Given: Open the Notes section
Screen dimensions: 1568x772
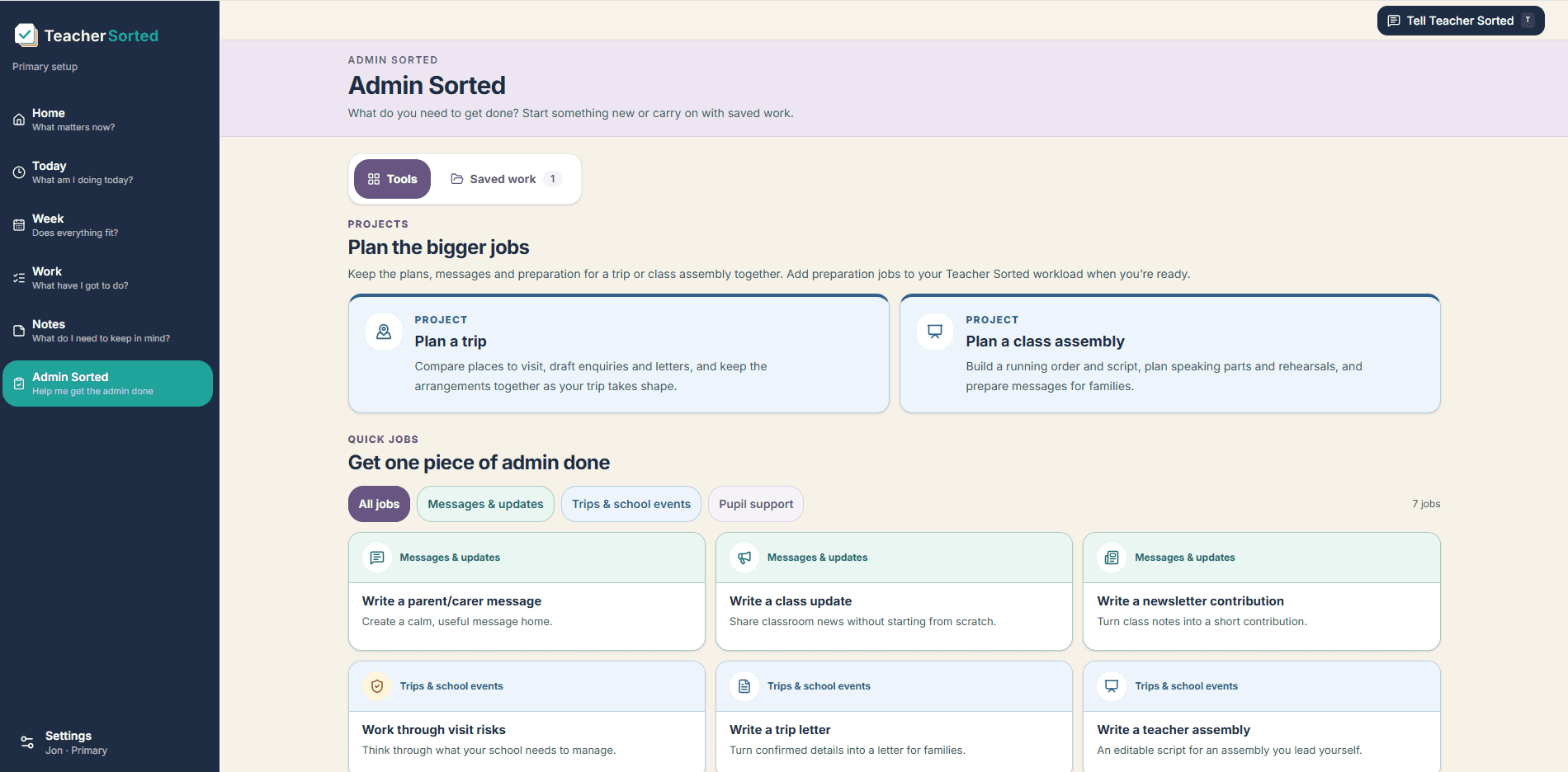Looking at the screenshot, I should click(x=108, y=331).
